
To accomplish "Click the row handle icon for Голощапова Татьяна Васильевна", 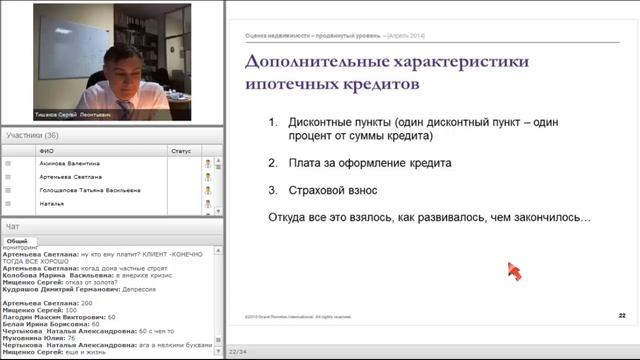I will coord(8,190).
